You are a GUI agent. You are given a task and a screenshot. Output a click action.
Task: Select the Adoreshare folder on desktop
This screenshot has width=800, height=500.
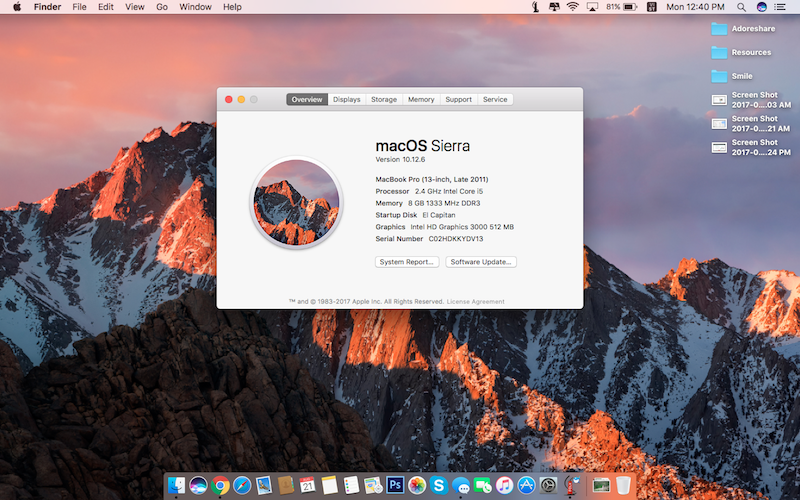pos(719,28)
